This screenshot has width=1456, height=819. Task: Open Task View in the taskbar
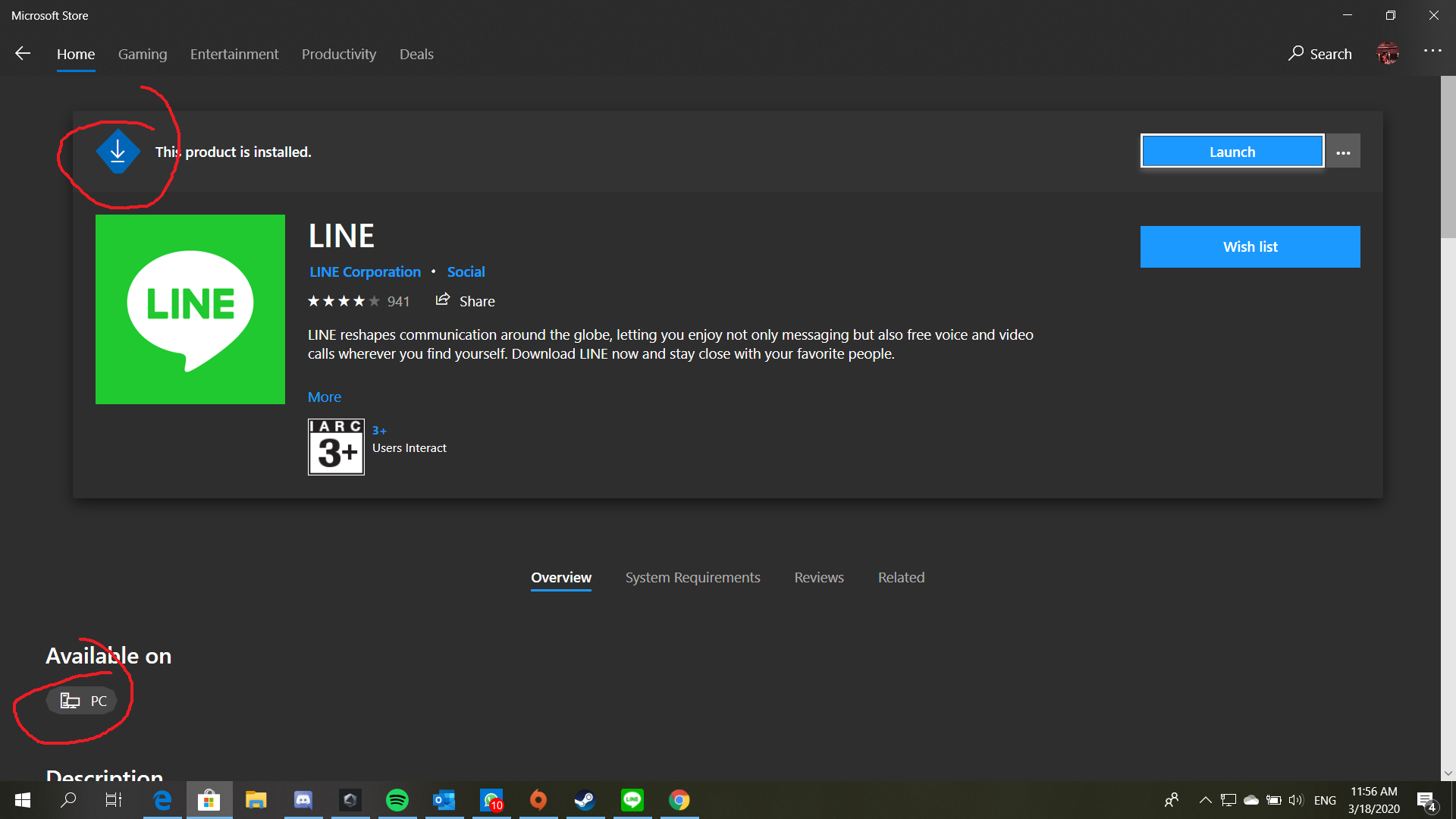point(114,800)
